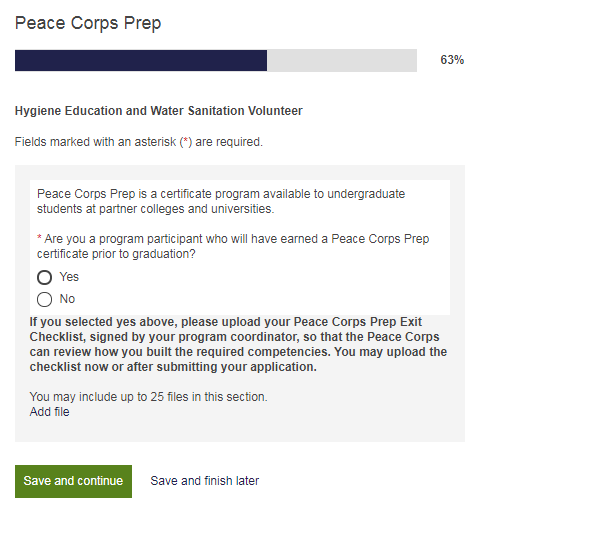Click the bold Exit Checklist upload instructions

(238, 344)
